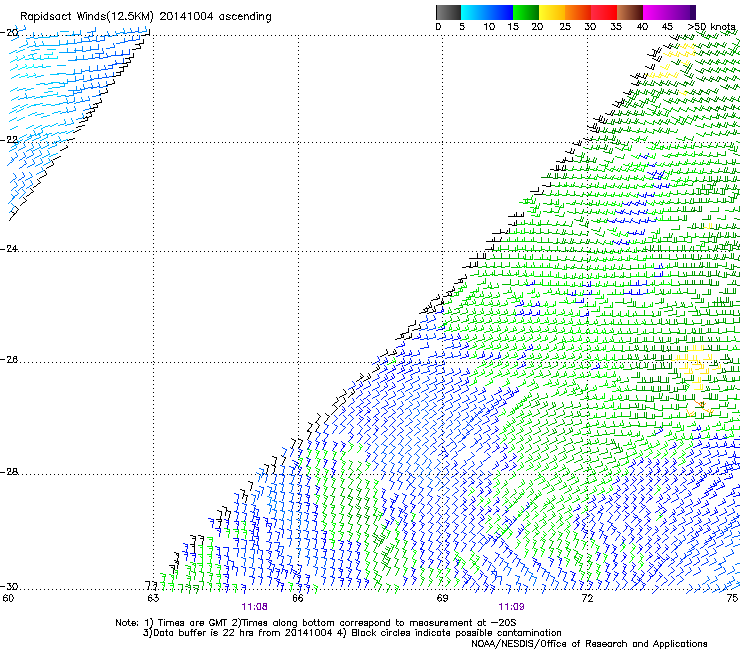Screen dimensions: 740x650
Task: Click the gray 0-5 knots color swatch
Action: point(448,12)
